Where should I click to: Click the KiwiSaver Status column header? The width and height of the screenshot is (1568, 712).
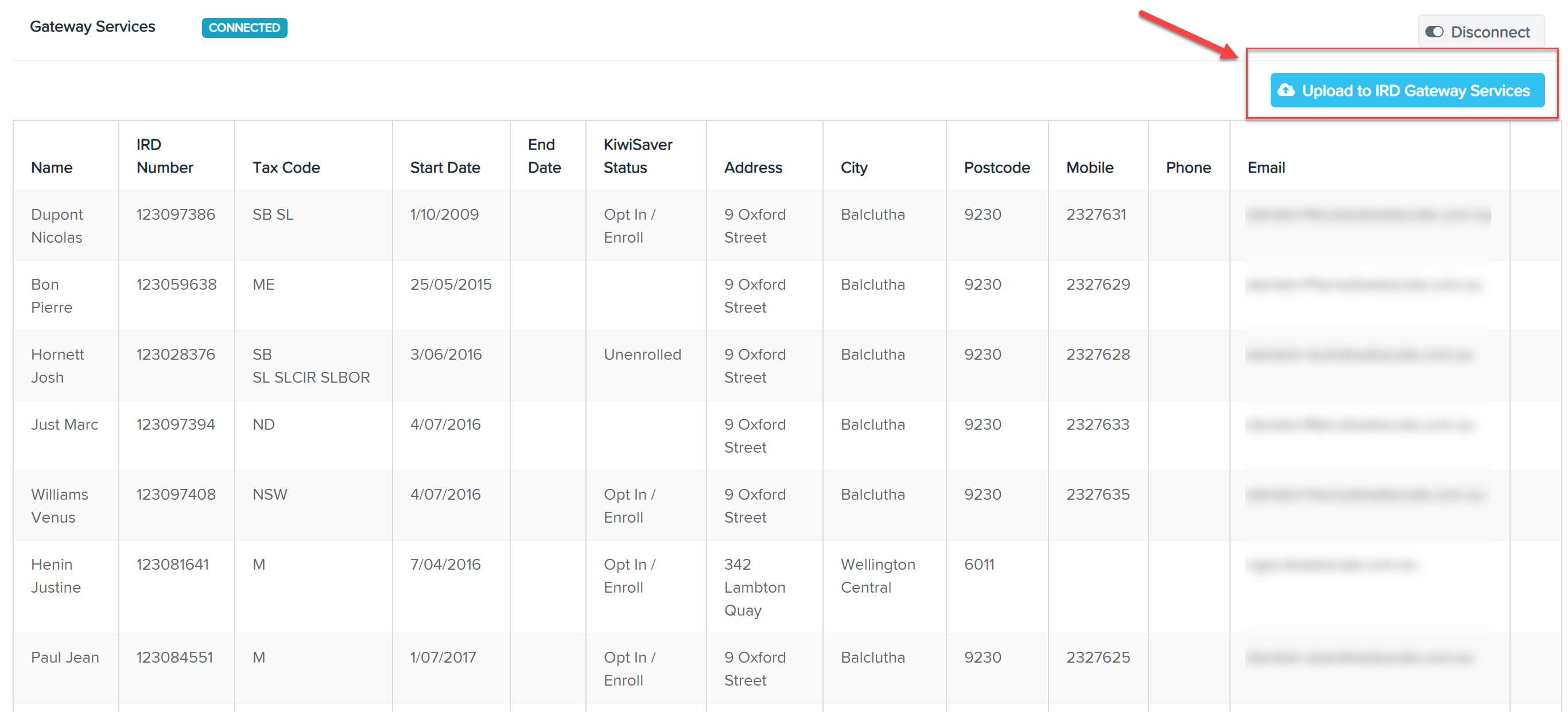[638, 156]
